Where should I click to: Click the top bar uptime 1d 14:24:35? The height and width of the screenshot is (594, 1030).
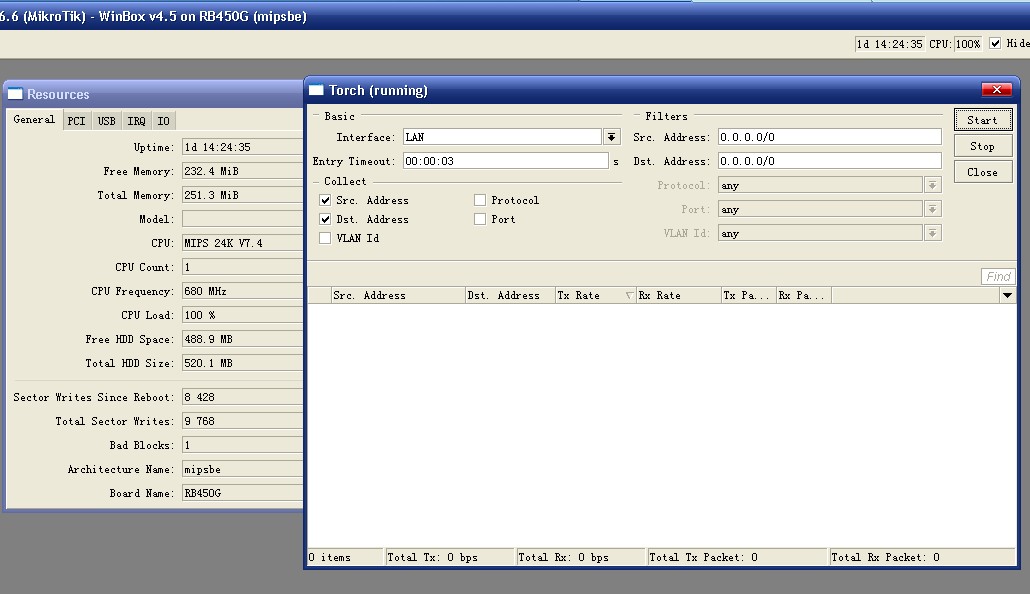889,43
